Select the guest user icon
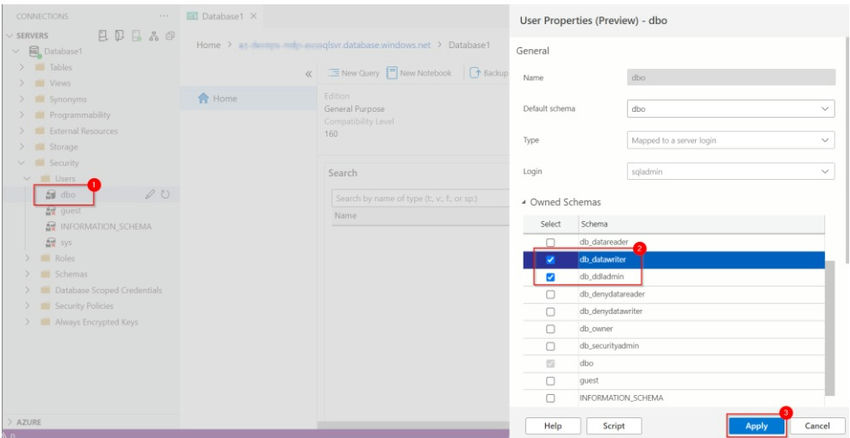 (51, 210)
